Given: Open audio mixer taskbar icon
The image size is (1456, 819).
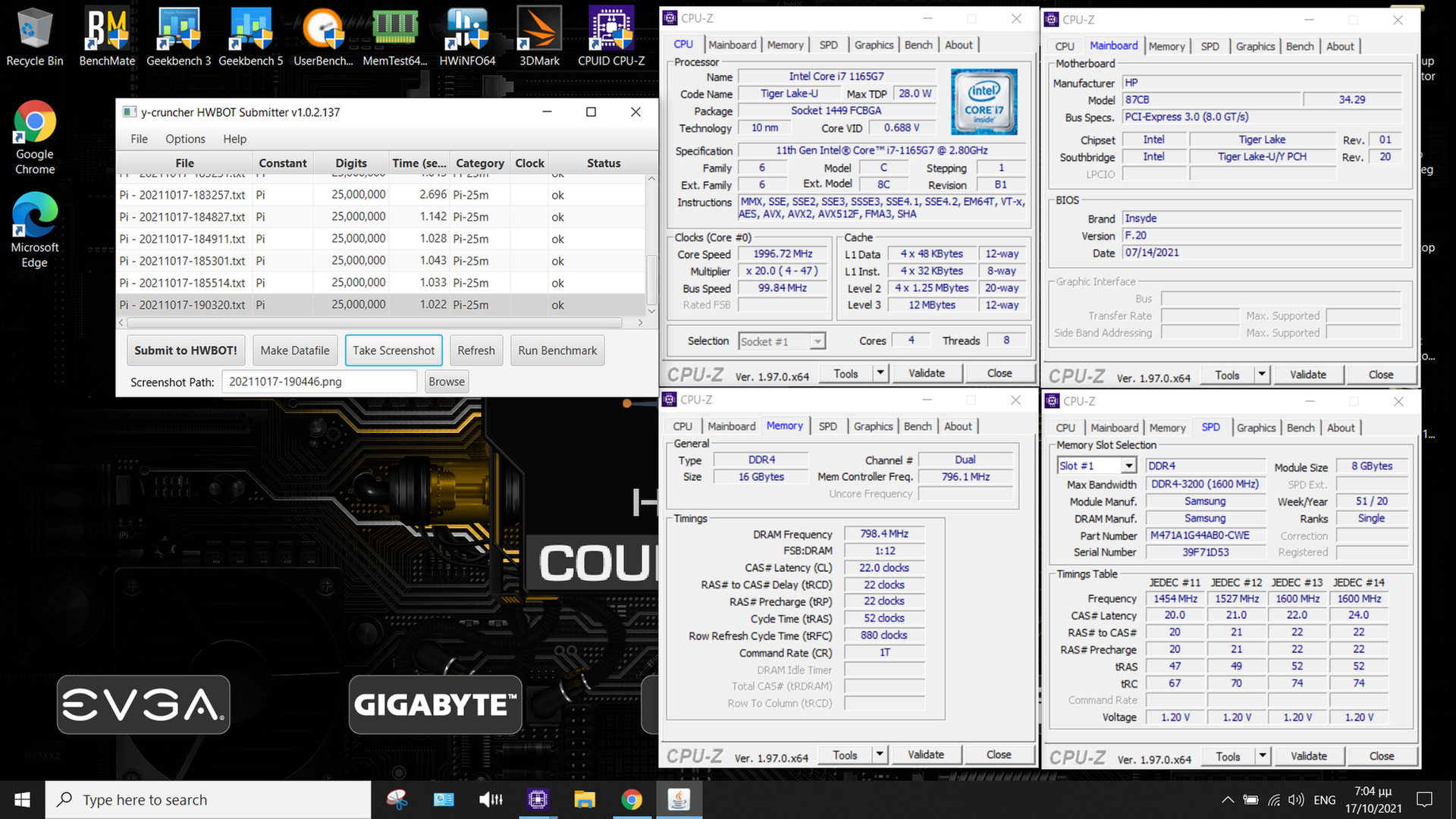Looking at the screenshot, I should [491, 800].
